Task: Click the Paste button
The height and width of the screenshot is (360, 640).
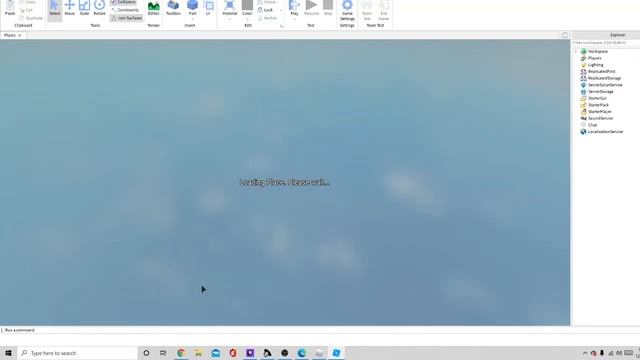Action: (10, 8)
